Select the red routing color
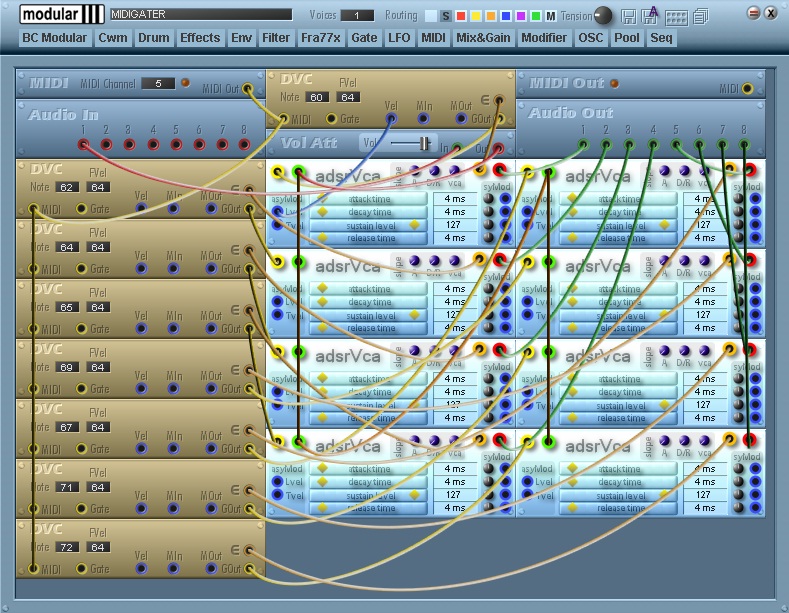 [x=460, y=16]
